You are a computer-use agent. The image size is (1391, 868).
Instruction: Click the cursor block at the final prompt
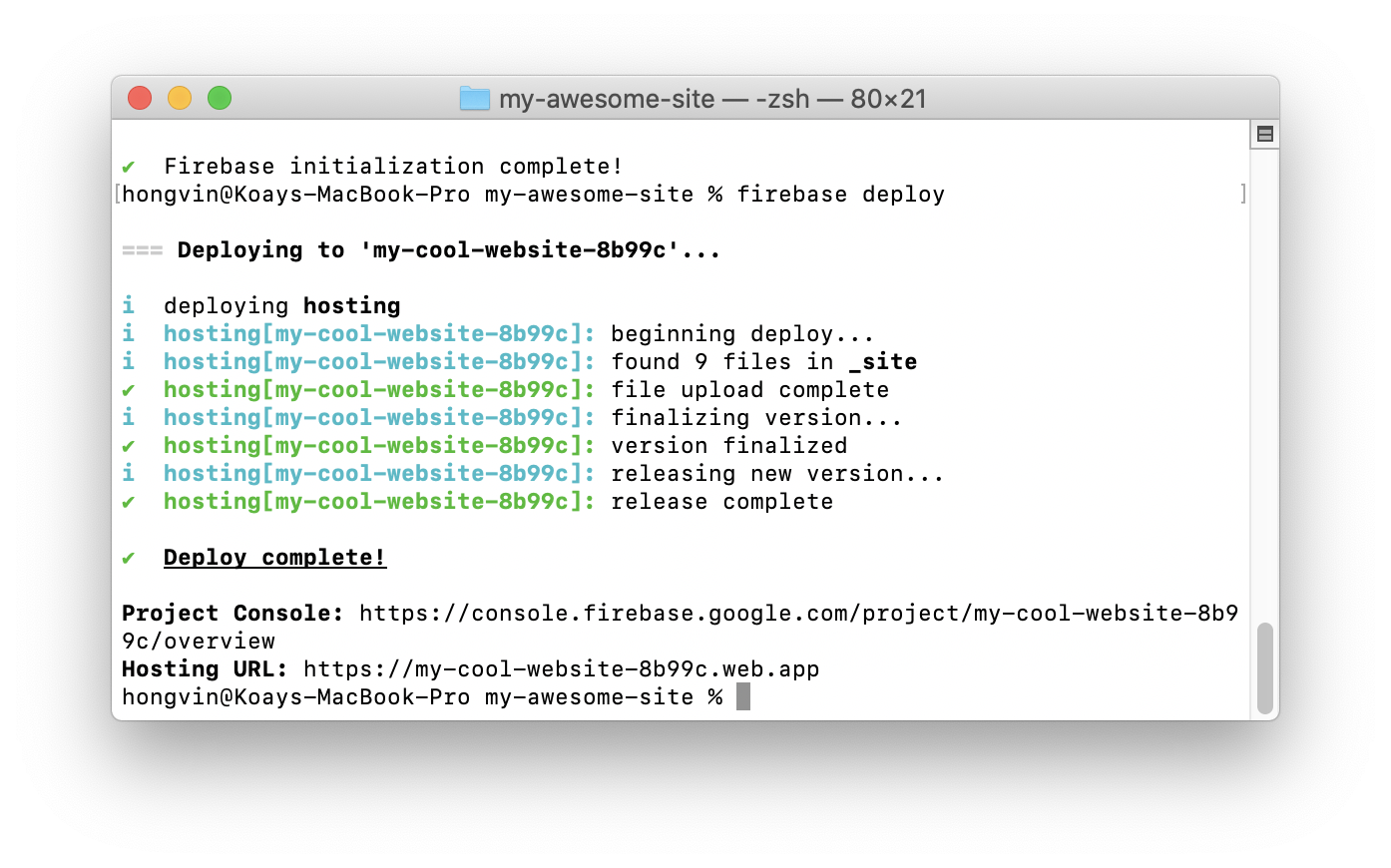tap(743, 696)
